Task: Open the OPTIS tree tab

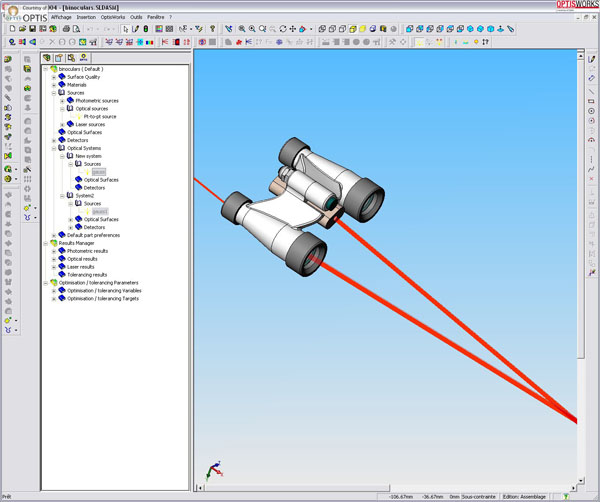Action: (83, 58)
